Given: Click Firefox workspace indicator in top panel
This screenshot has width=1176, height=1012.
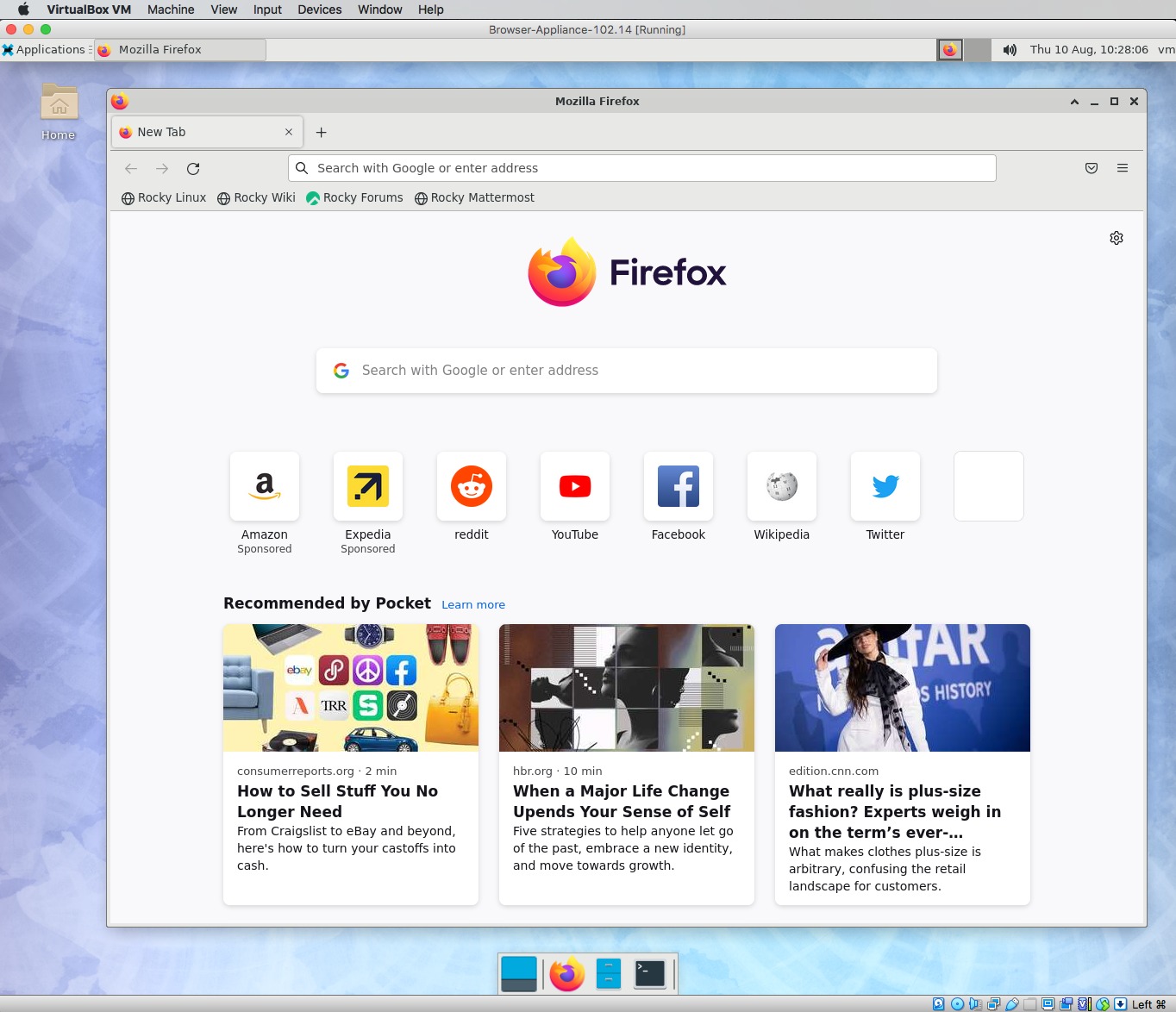Looking at the screenshot, I should tap(950, 50).
